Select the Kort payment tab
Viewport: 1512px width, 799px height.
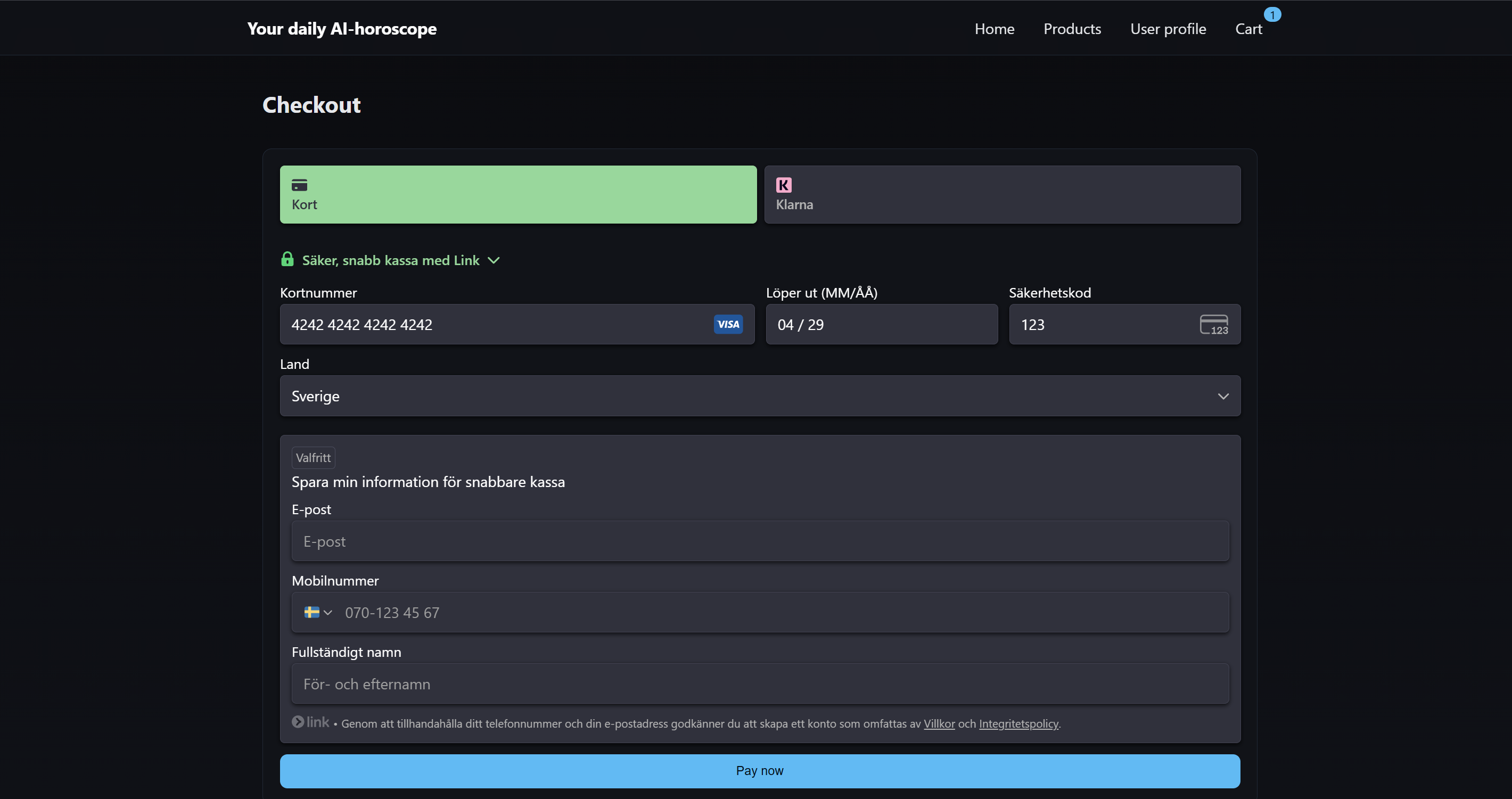click(x=517, y=194)
